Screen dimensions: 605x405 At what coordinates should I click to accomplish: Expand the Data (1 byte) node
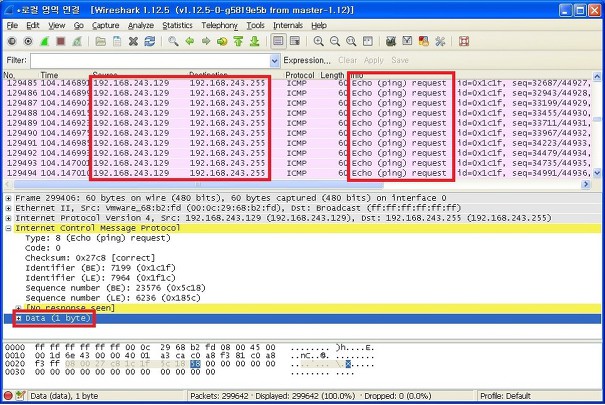18,318
